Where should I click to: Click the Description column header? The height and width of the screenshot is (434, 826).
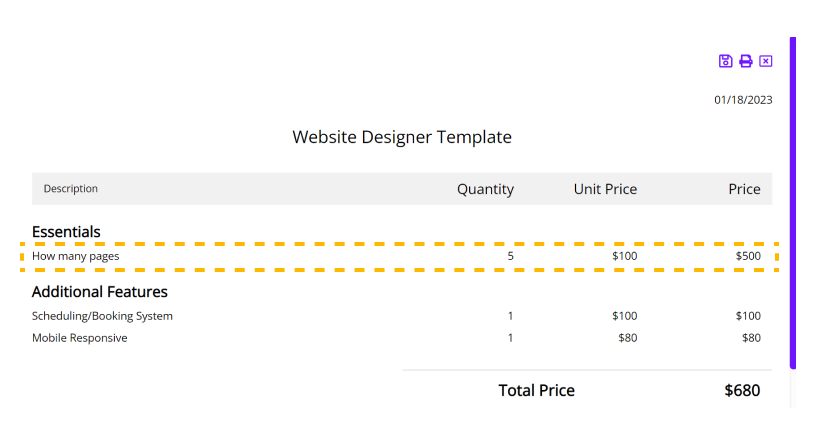point(71,189)
